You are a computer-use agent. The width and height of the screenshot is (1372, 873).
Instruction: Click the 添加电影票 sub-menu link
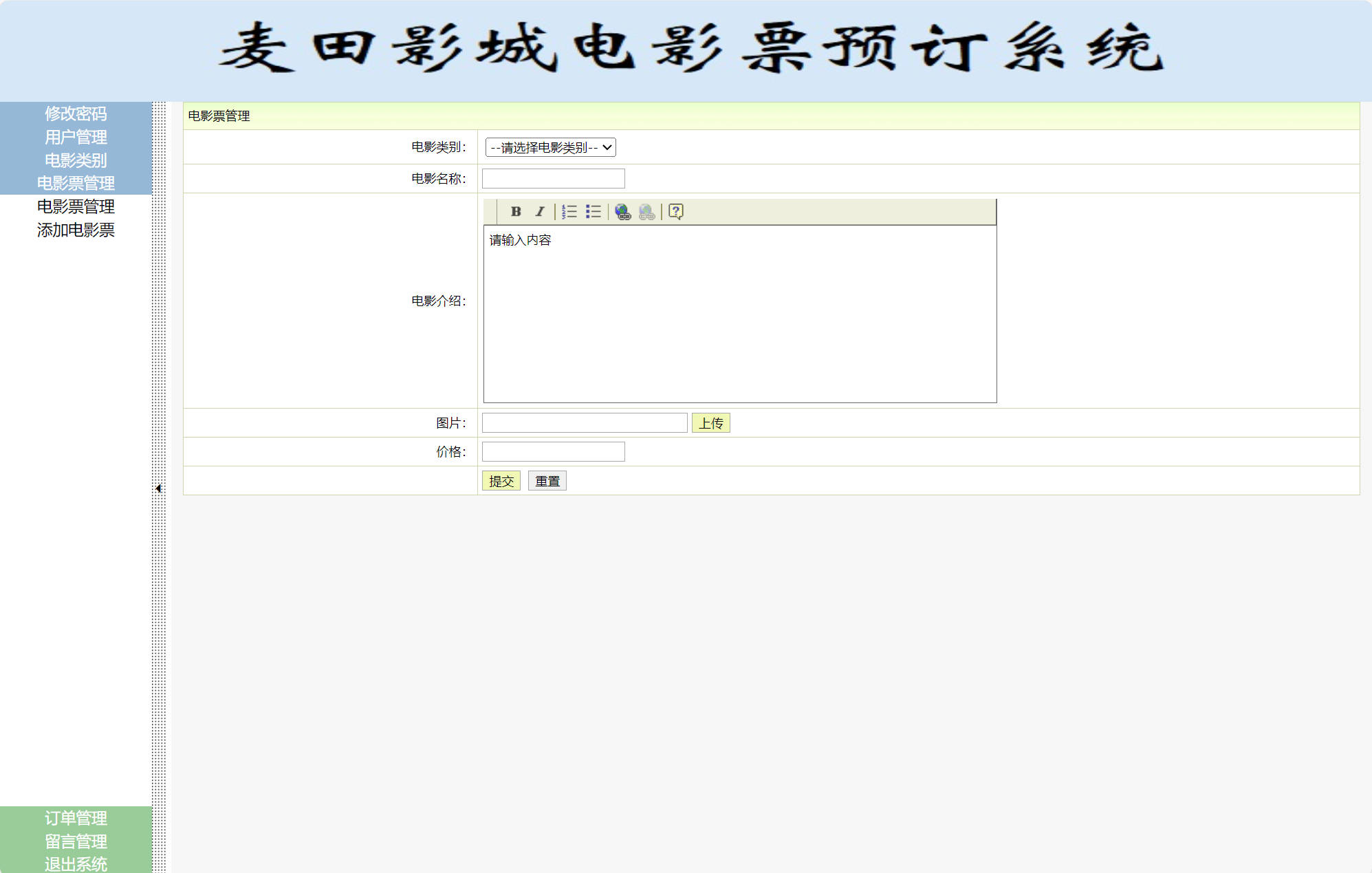[76, 230]
